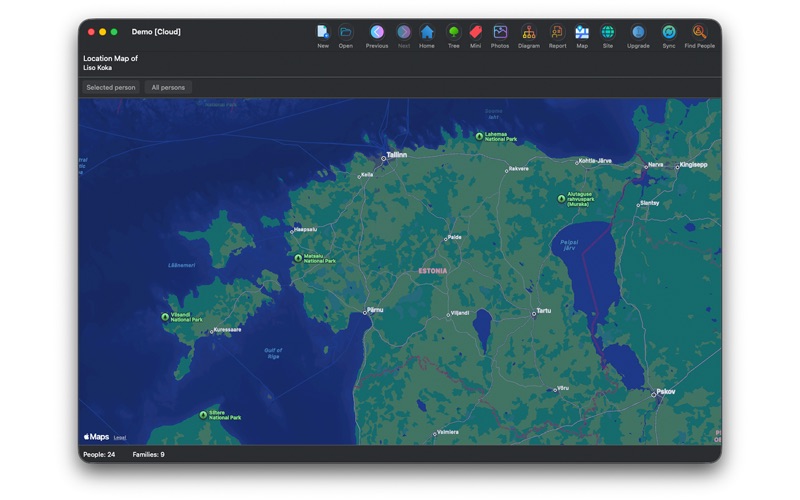This screenshot has width=800, height=500.
Task: Click the Liso Koka name in header
Action: click(97, 67)
